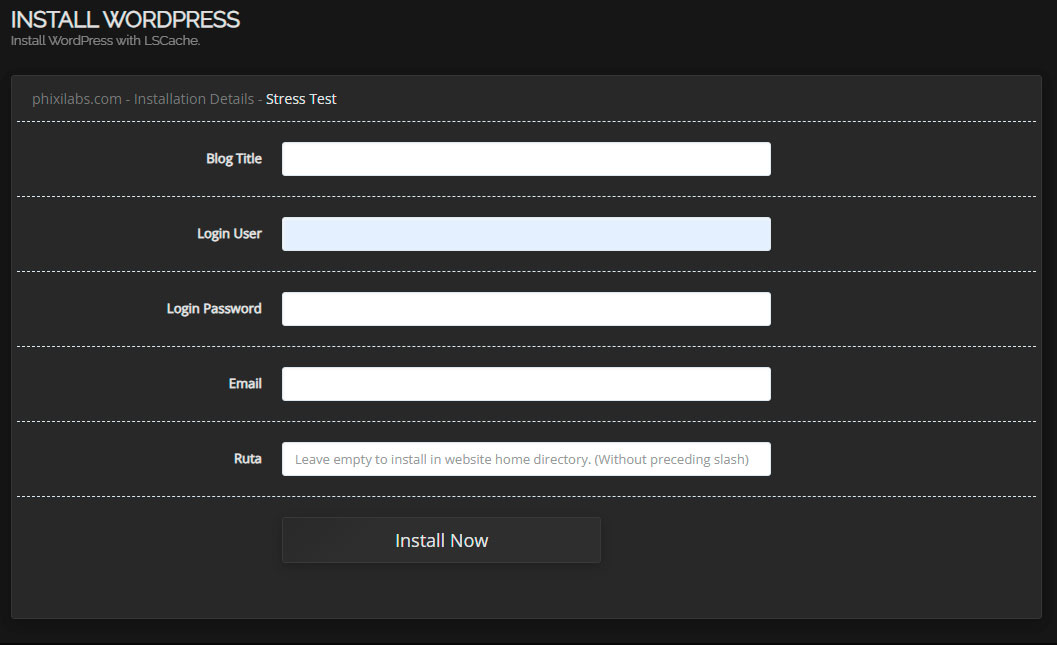
Task: Click the 'Blog Title' label
Action: coord(234,159)
